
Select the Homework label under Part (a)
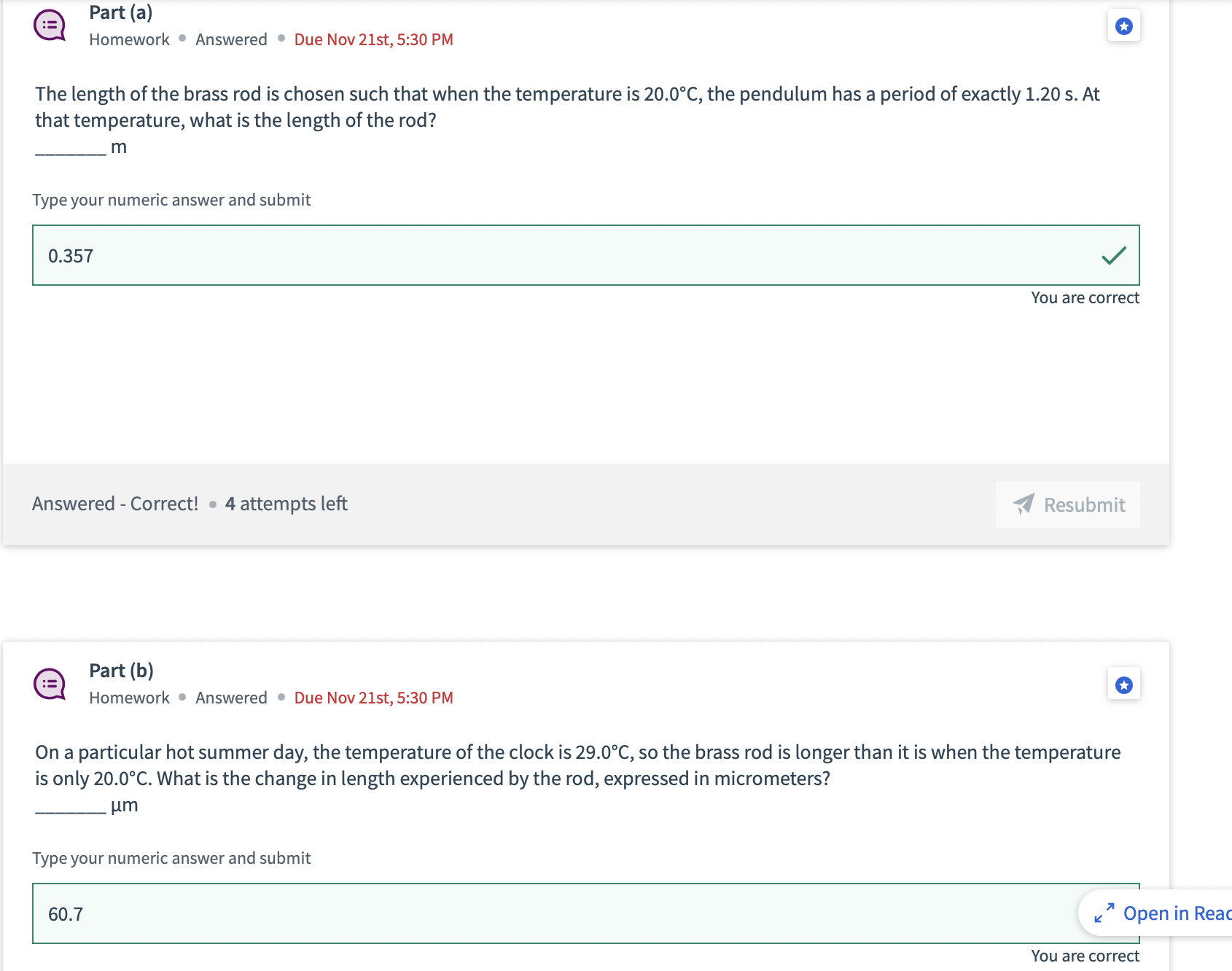(x=128, y=39)
